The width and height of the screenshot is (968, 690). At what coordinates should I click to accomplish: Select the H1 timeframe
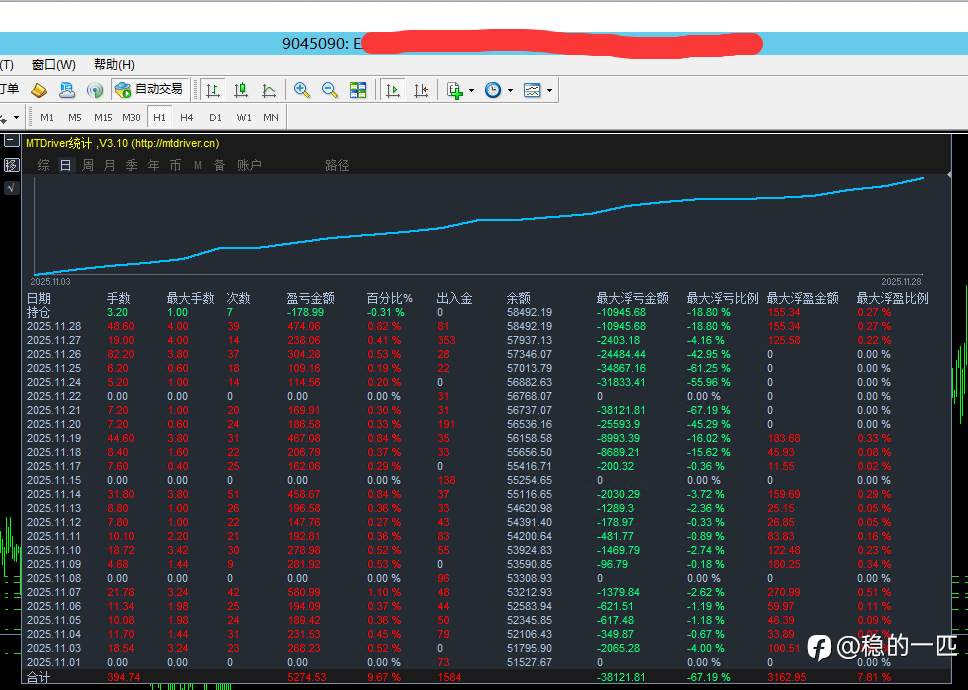tap(159, 117)
